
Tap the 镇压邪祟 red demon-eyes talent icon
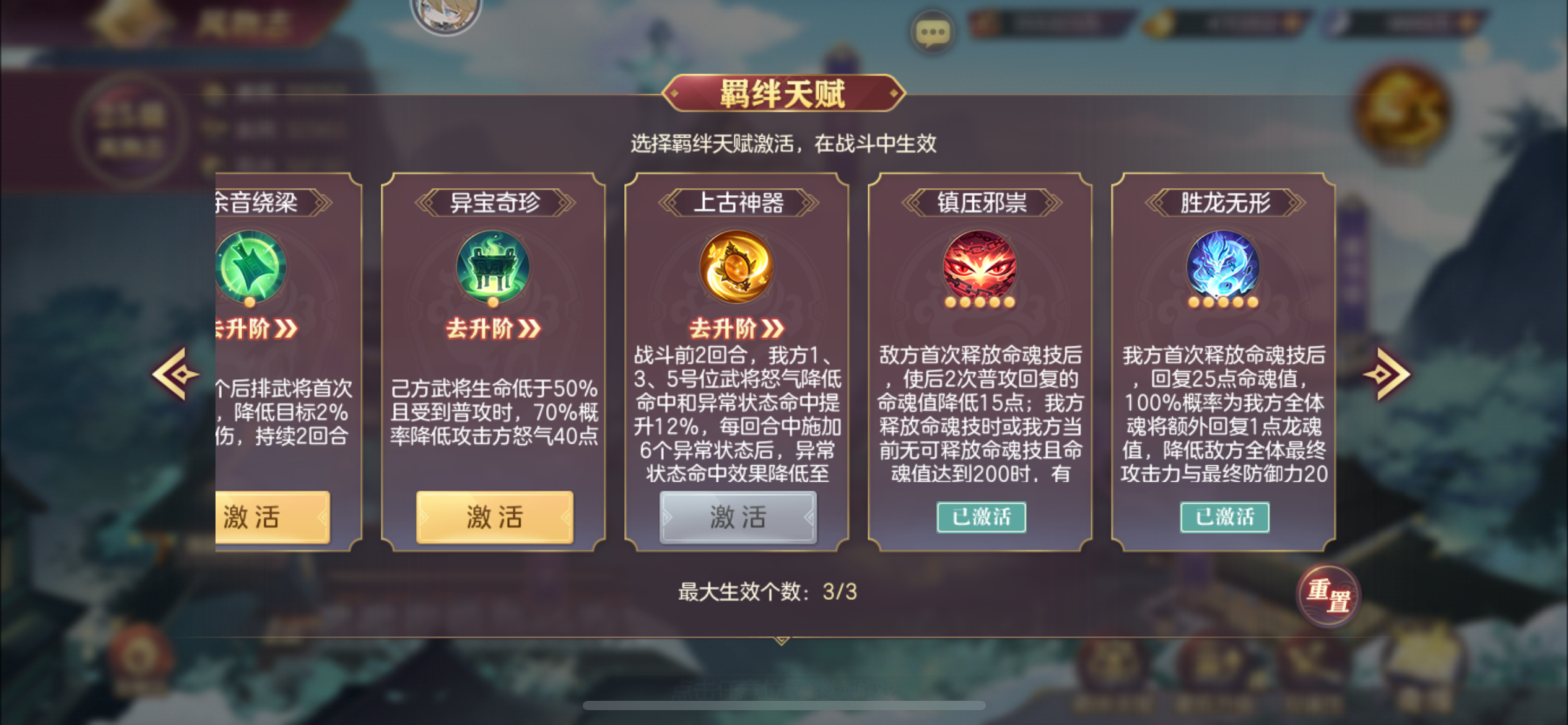click(980, 267)
